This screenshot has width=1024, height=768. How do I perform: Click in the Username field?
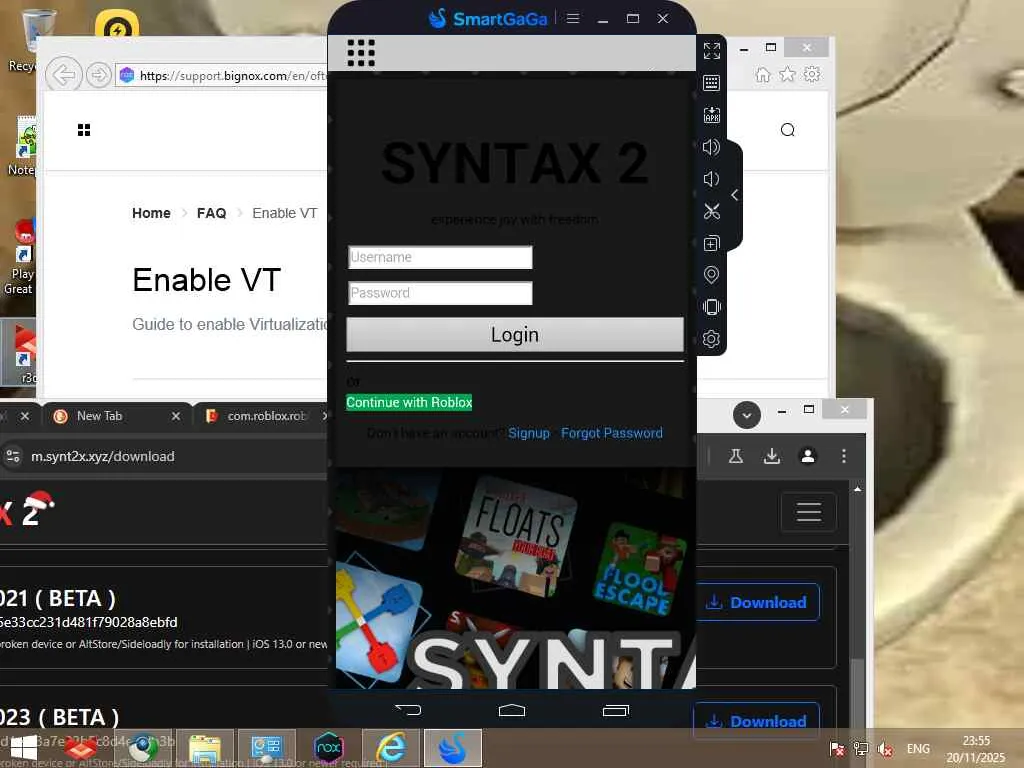click(x=440, y=257)
